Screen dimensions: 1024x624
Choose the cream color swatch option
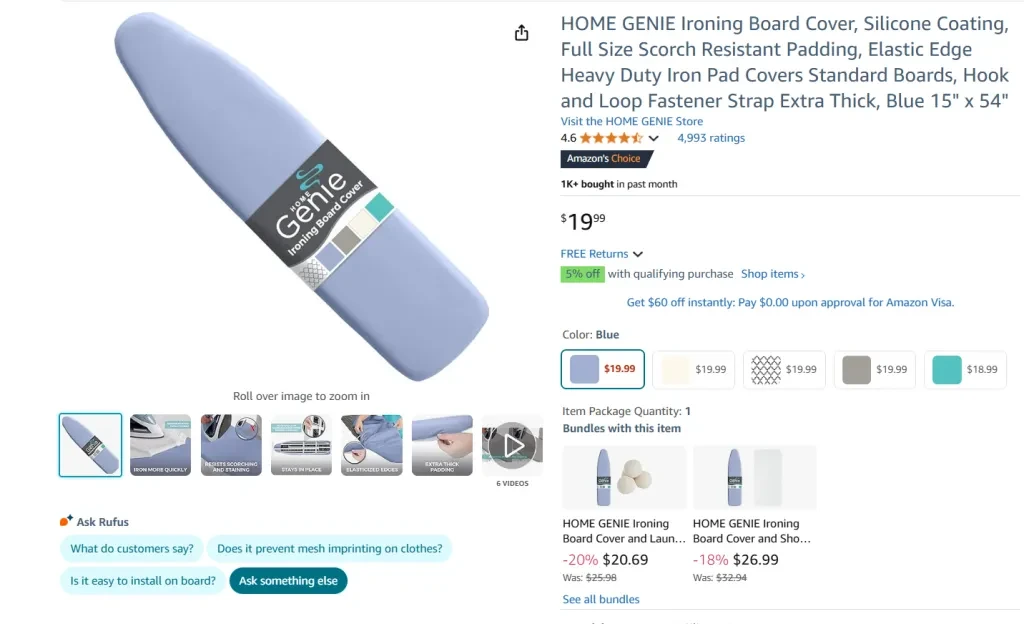(x=693, y=369)
